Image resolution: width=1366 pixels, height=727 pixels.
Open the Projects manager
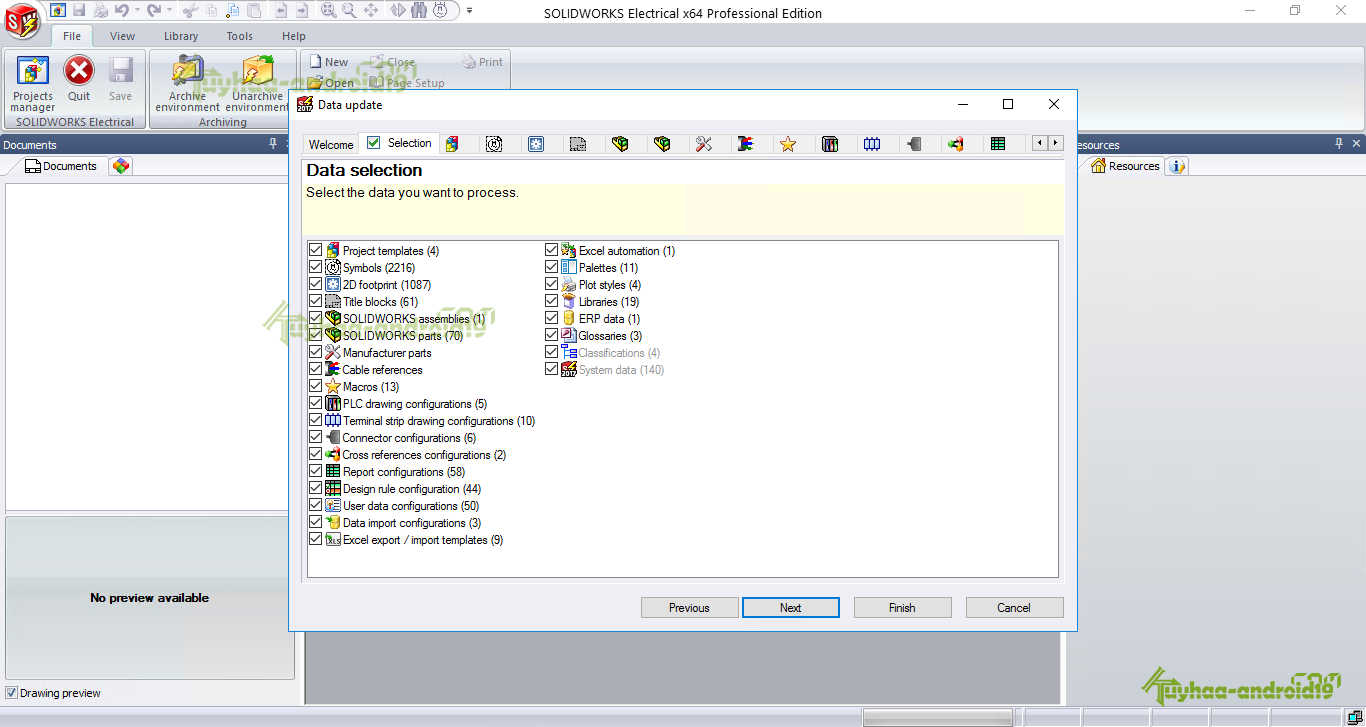pyautogui.click(x=33, y=84)
